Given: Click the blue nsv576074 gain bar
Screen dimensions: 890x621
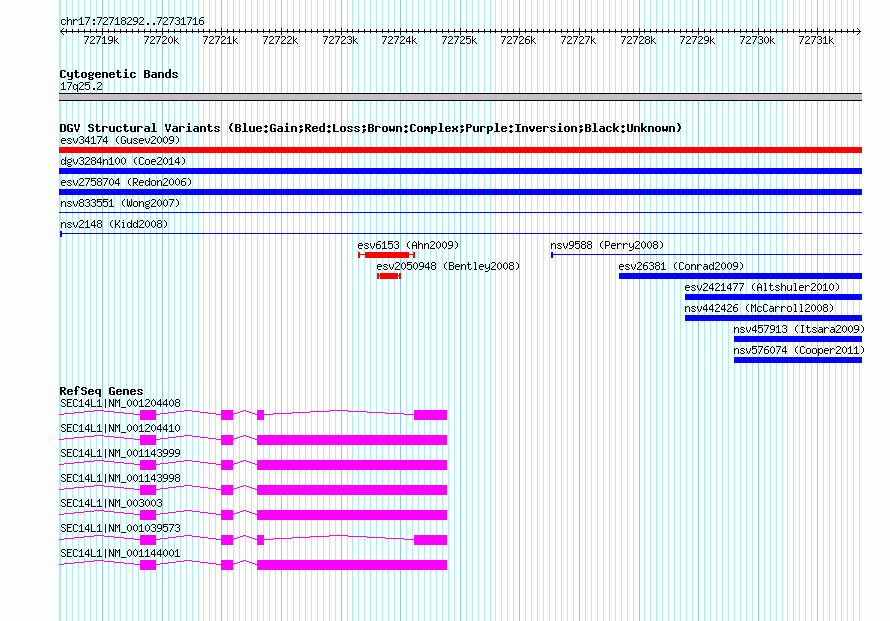Looking at the screenshot, I should 798,360.
